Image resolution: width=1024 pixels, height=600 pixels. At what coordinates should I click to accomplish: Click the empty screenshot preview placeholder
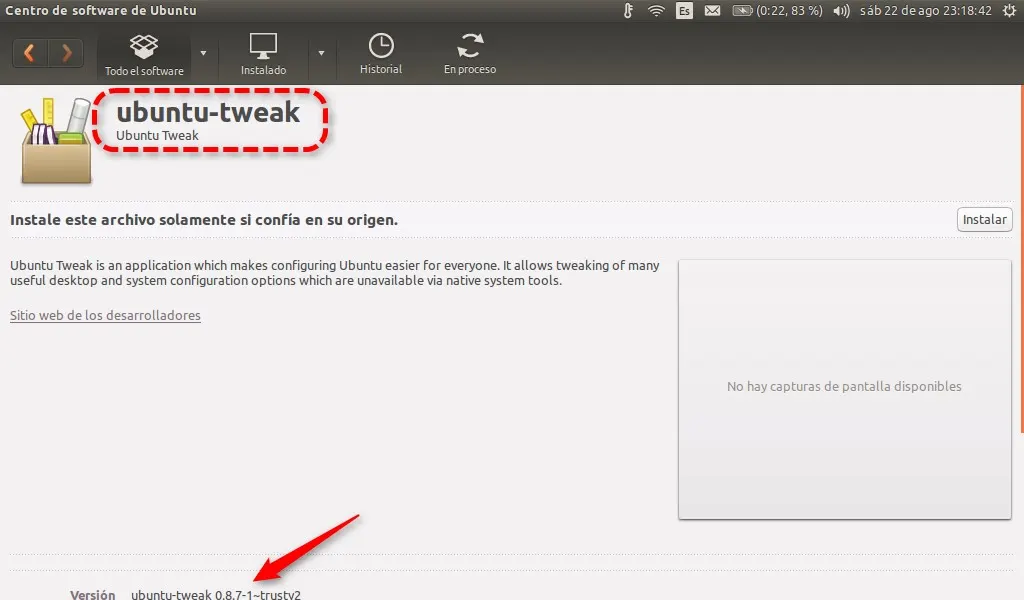point(844,389)
